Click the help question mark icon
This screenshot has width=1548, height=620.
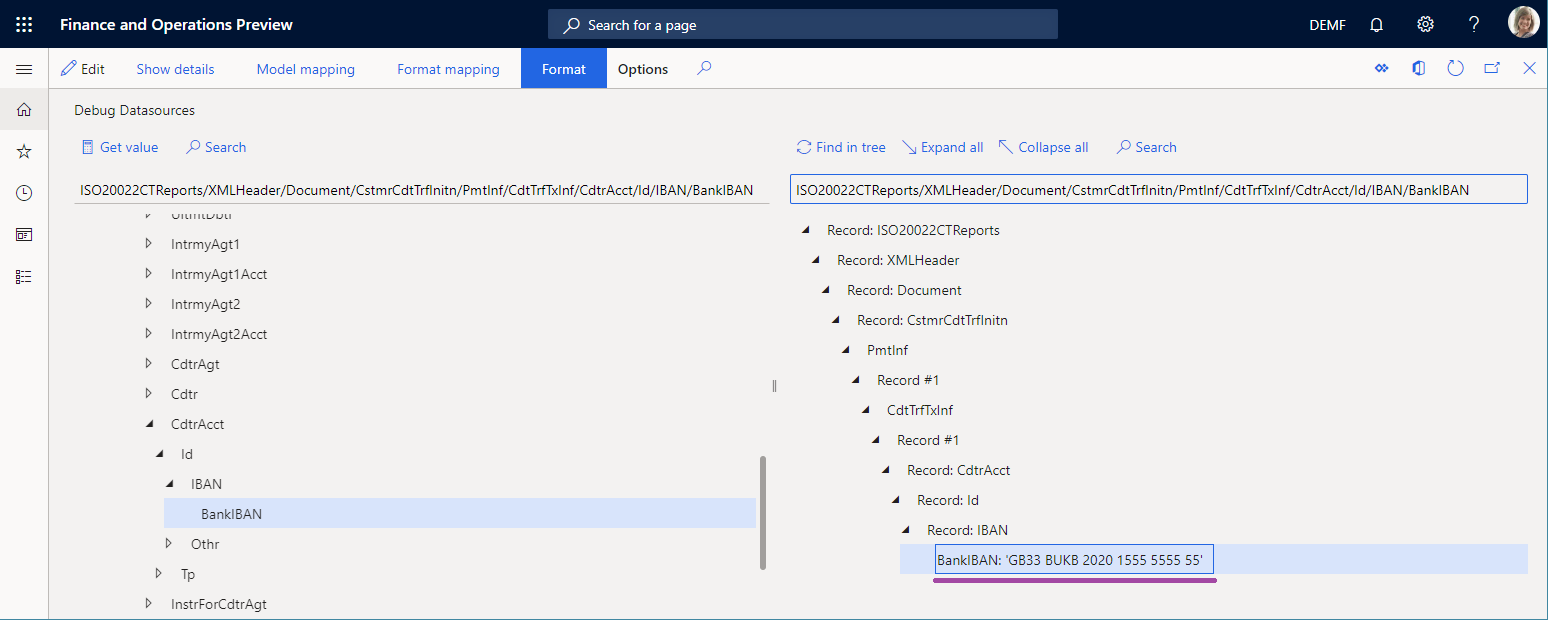[1474, 24]
